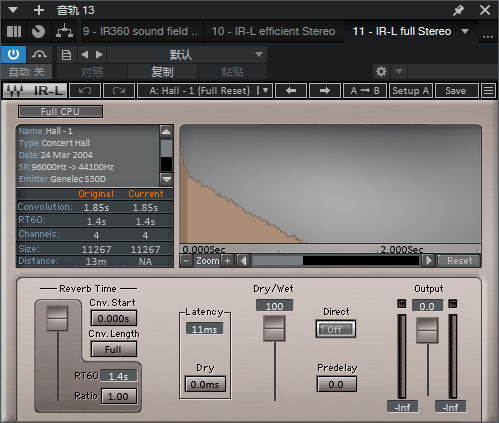Toggle the sidechain arc icon
Image resolution: width=499 pixels, height=423 pixels.
pos(39,54)
